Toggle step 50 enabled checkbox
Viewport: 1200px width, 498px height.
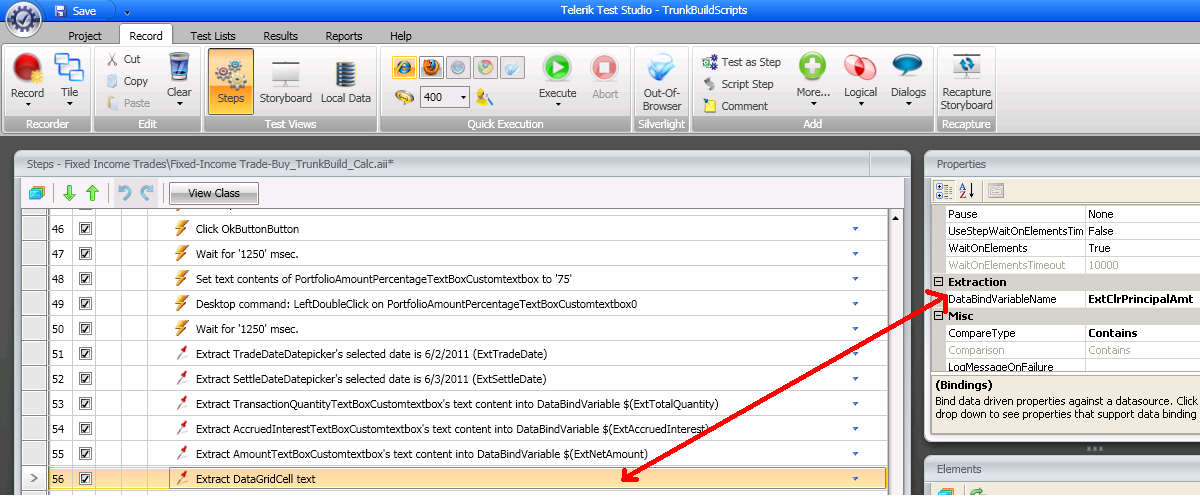tap(85, 329)
